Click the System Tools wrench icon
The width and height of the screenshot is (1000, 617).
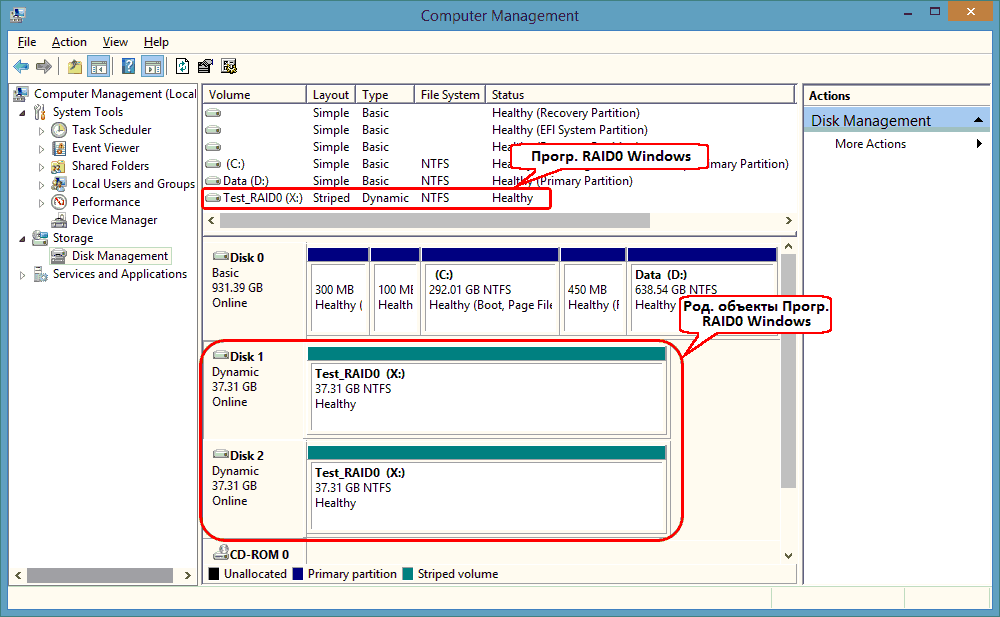tap(40, 112)
